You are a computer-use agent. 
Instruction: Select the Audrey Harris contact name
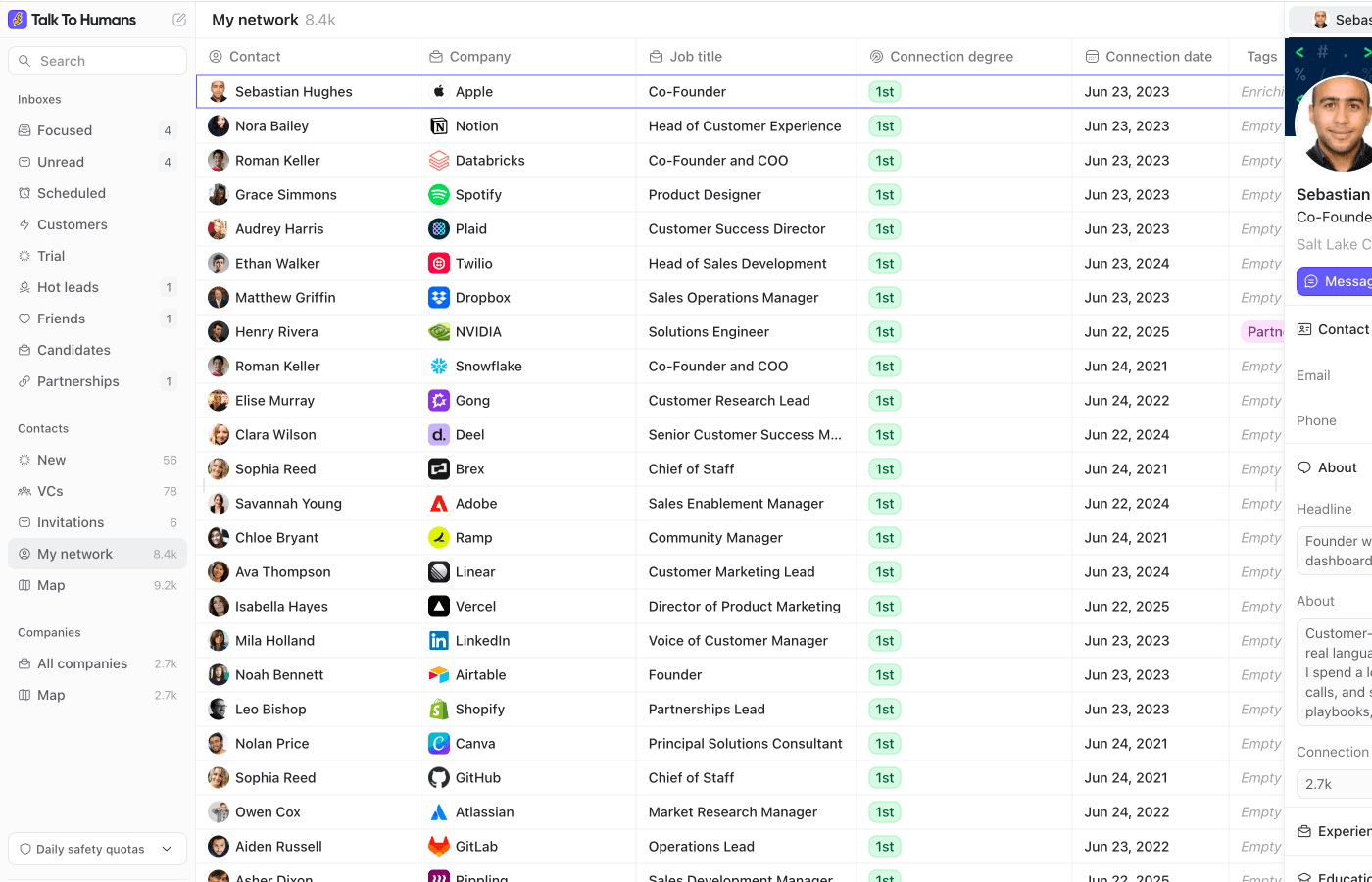tap(279, 229)
